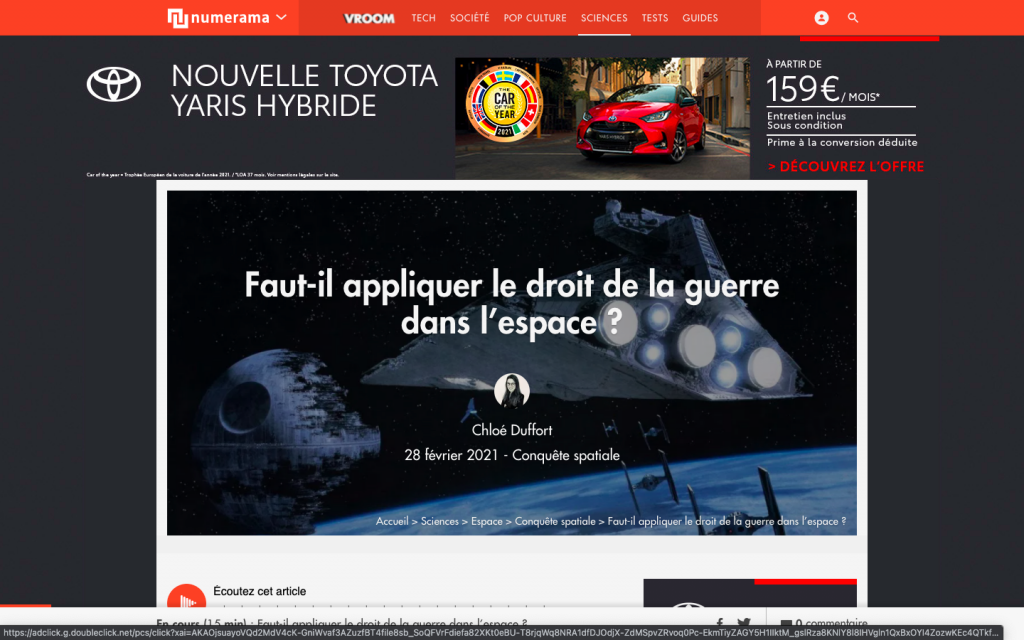Open the '0 commentaire' link
Viewport: 1024px width, 640px height.
[824, 623]
